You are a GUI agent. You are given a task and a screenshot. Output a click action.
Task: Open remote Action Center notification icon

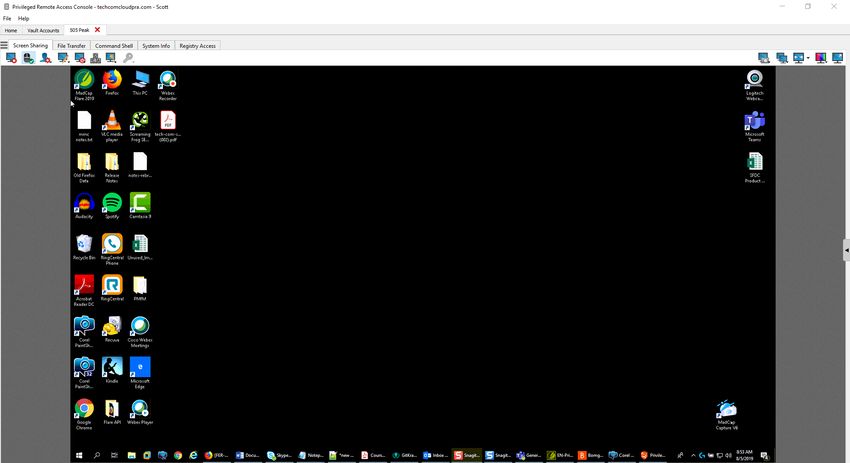(764, 455)
